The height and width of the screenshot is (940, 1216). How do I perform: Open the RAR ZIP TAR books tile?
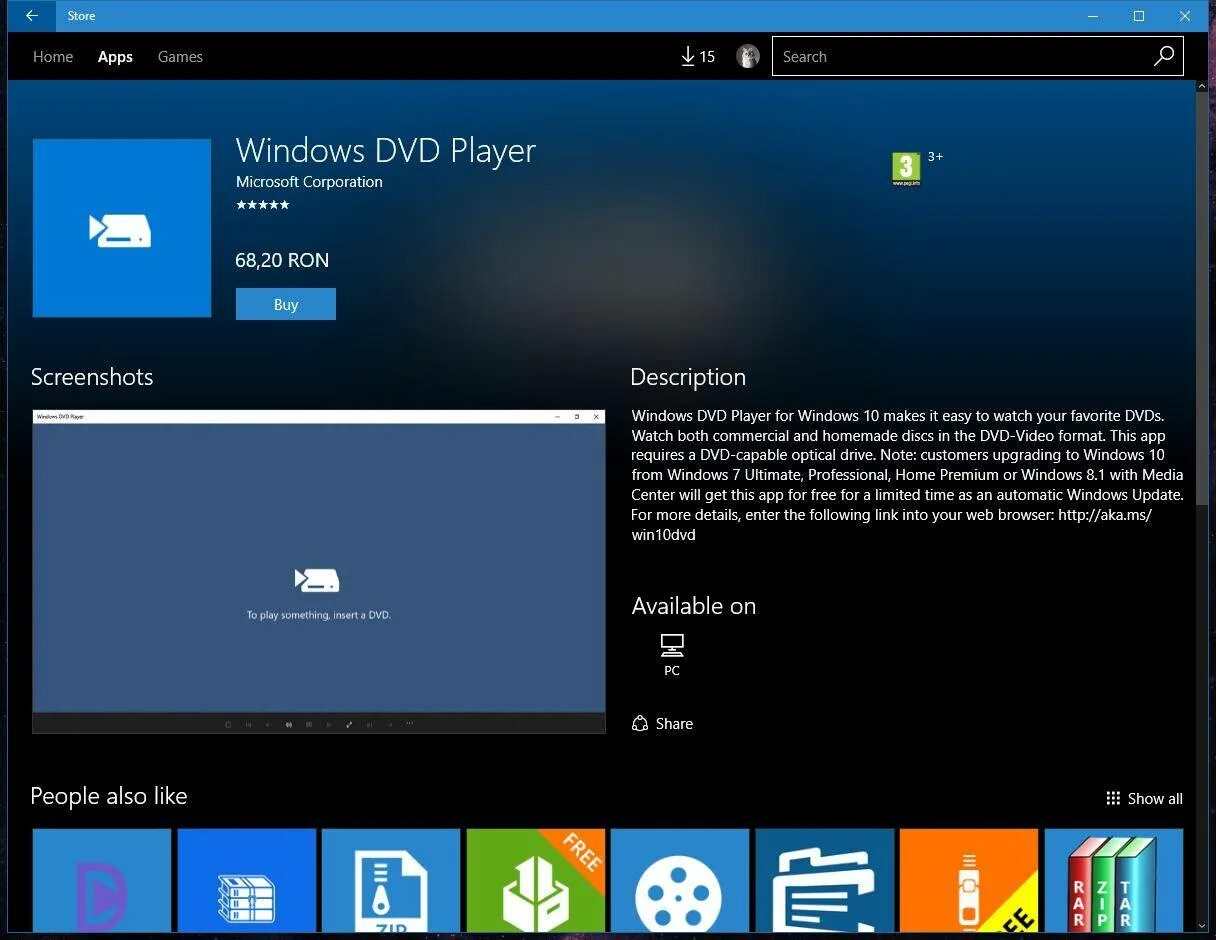pos(1114,880)
